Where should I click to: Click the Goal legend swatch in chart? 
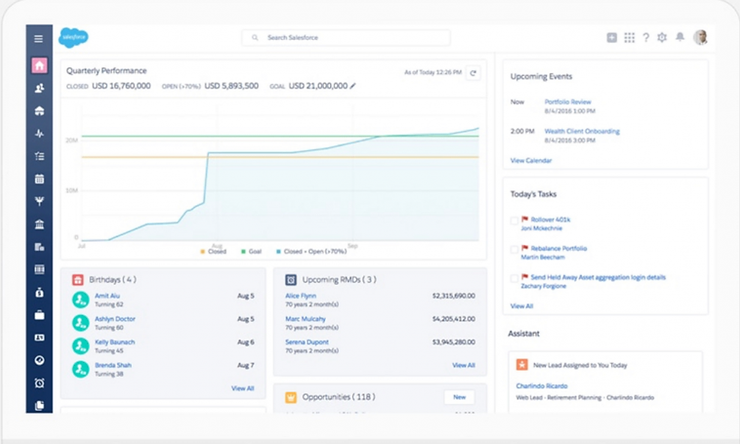coord(243,251)
